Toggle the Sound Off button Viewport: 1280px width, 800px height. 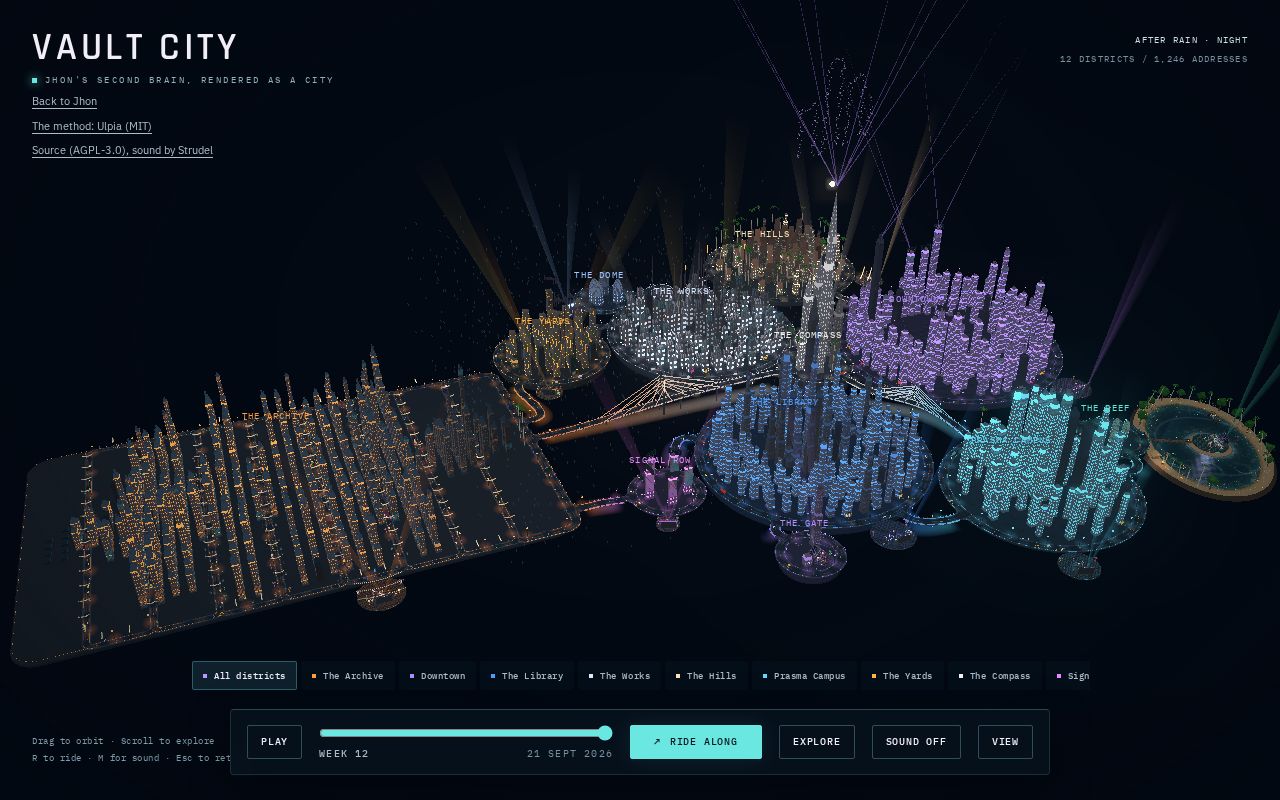pyautogui.click(x=916, y=742)
